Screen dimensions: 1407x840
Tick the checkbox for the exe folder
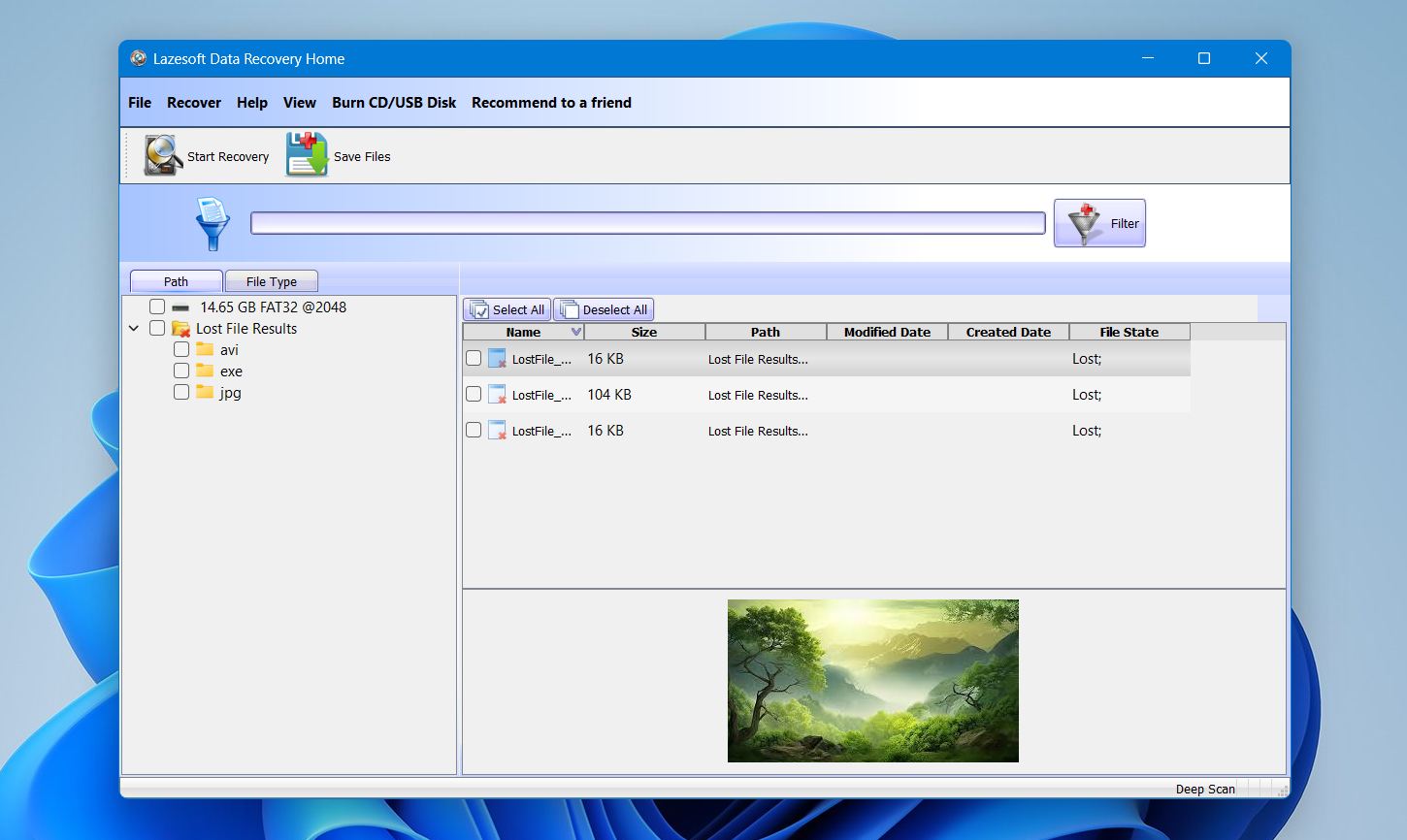(181, 371)
